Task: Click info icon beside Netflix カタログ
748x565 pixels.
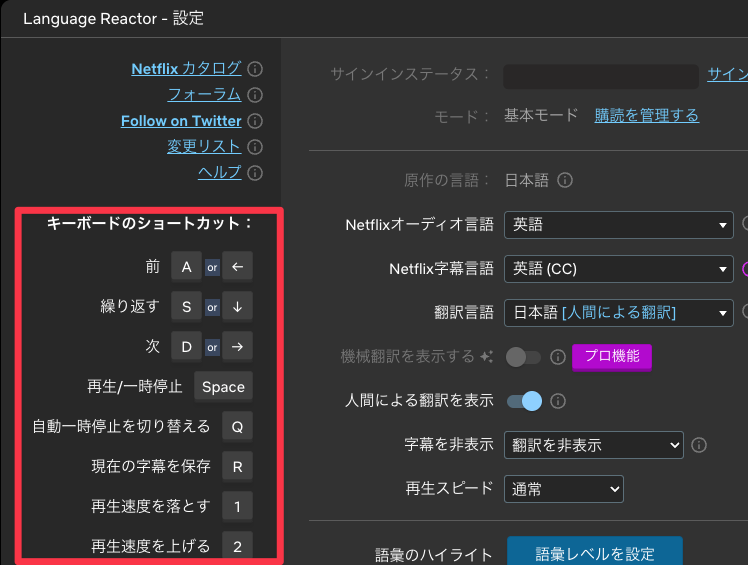Action: click(255, 69)
